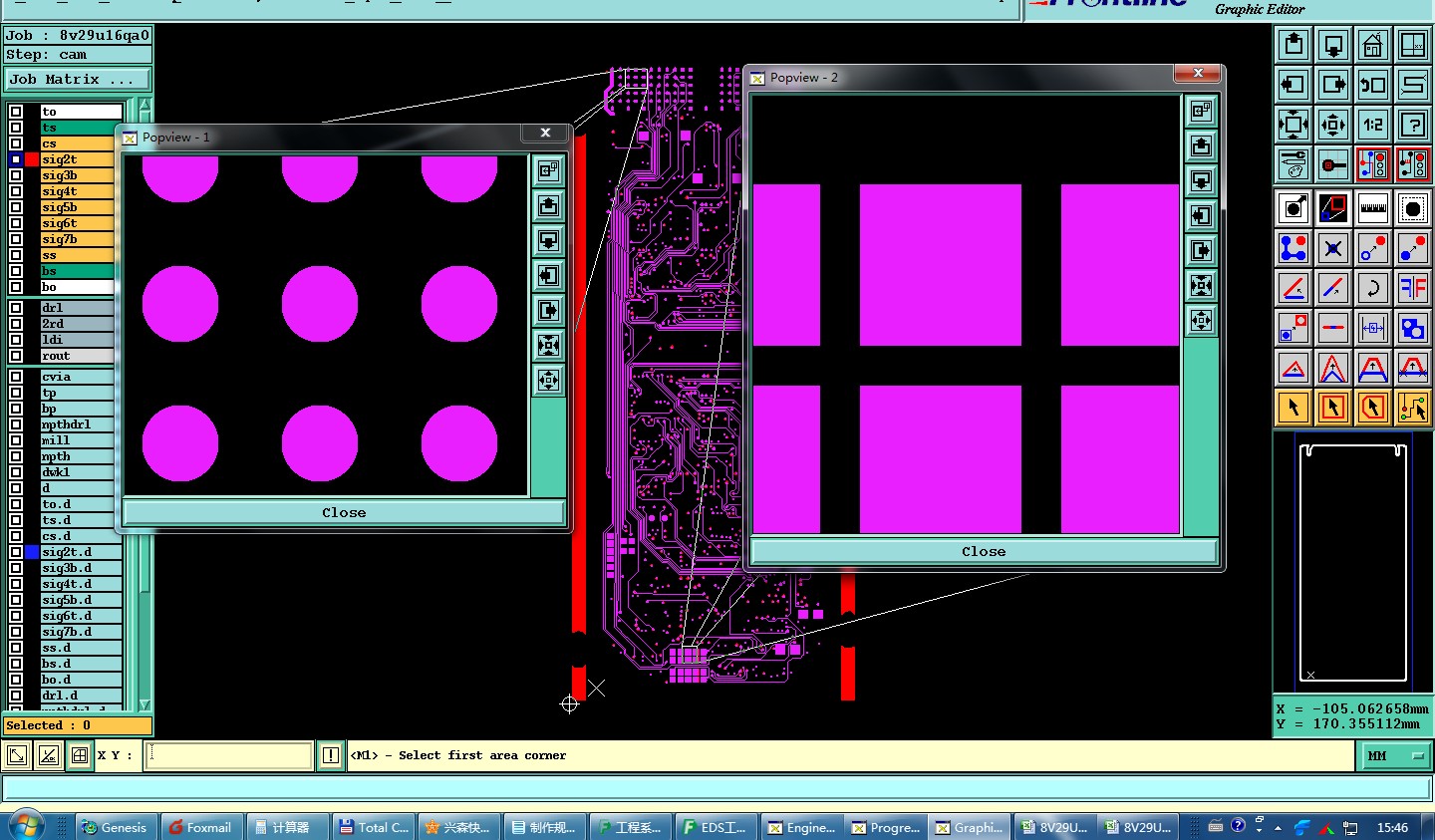Select the polygon selection arrow tool

point(1373,408)
